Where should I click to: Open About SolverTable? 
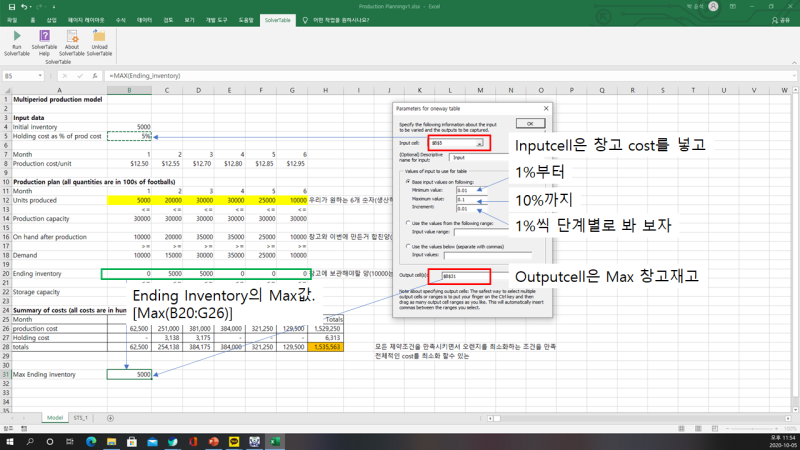point(72,43)
